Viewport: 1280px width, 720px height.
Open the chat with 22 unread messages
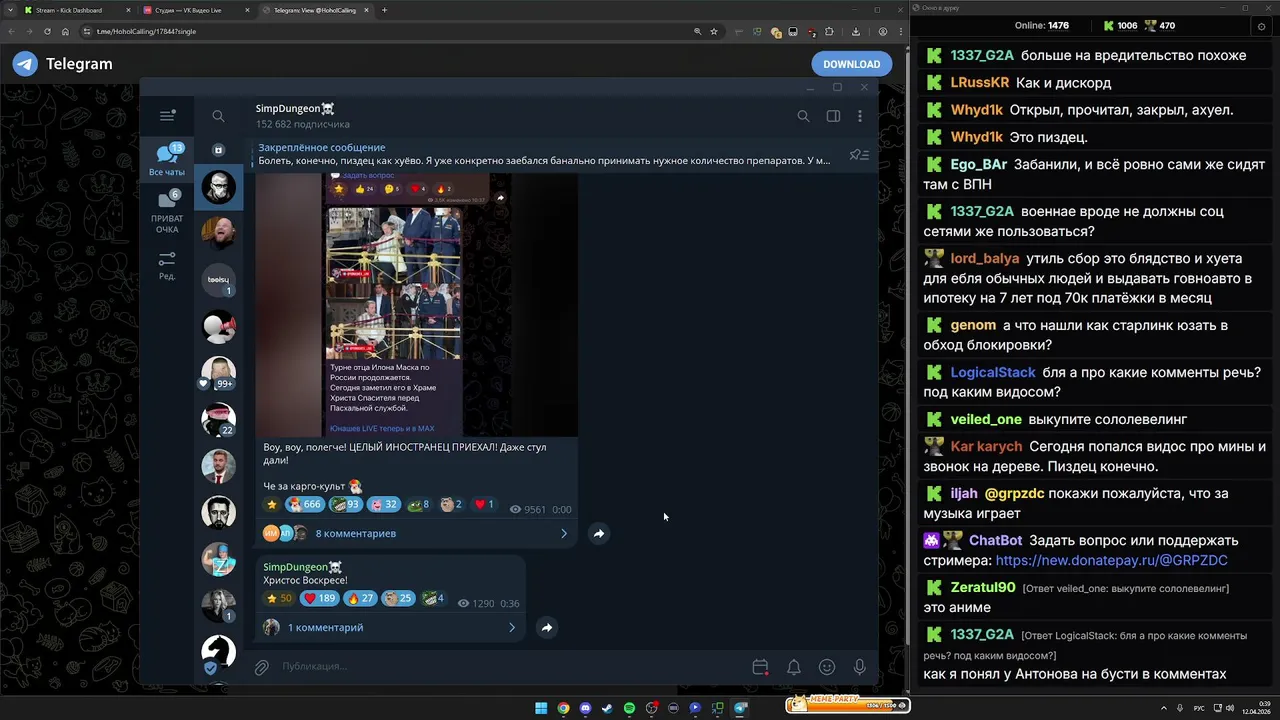[219, 419]
